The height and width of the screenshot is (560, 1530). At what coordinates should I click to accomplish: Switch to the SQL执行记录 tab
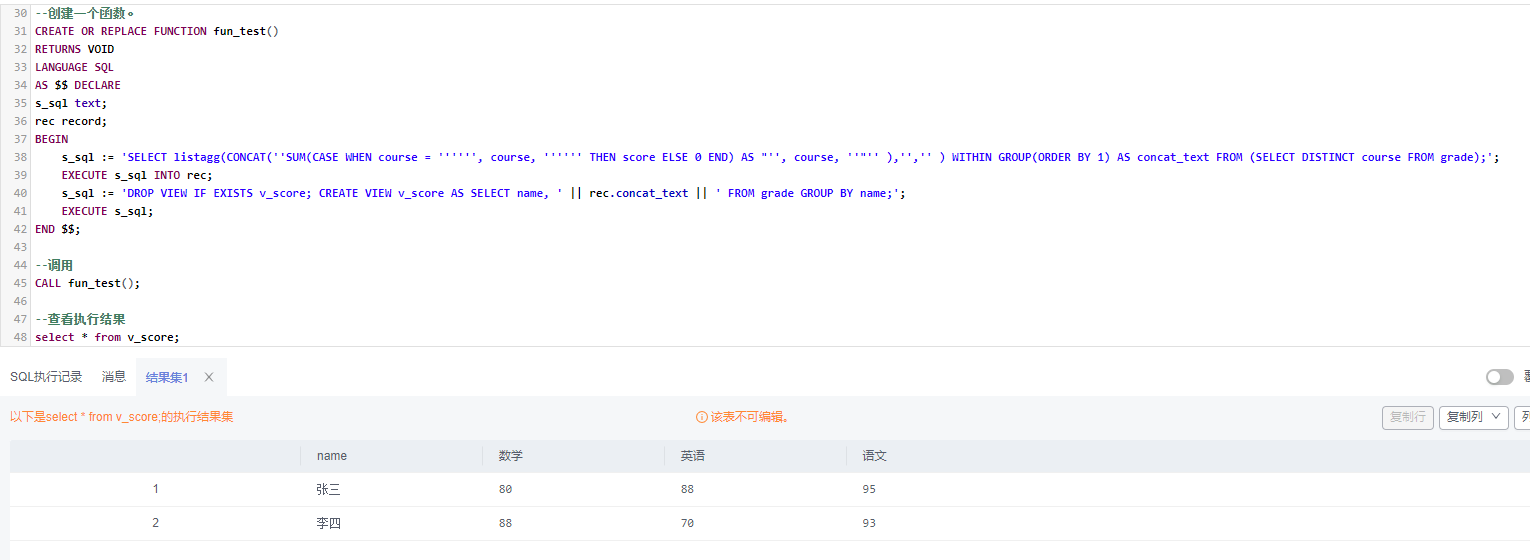tap(46, 377)
